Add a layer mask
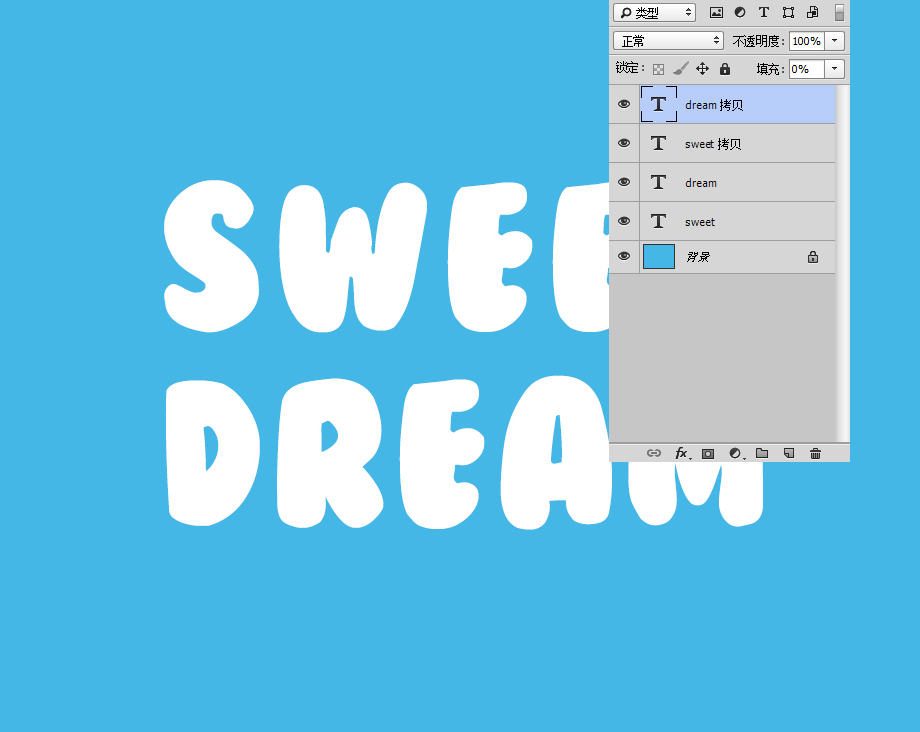The width and height of the screenshot is (920, 732). pos(708,453)
